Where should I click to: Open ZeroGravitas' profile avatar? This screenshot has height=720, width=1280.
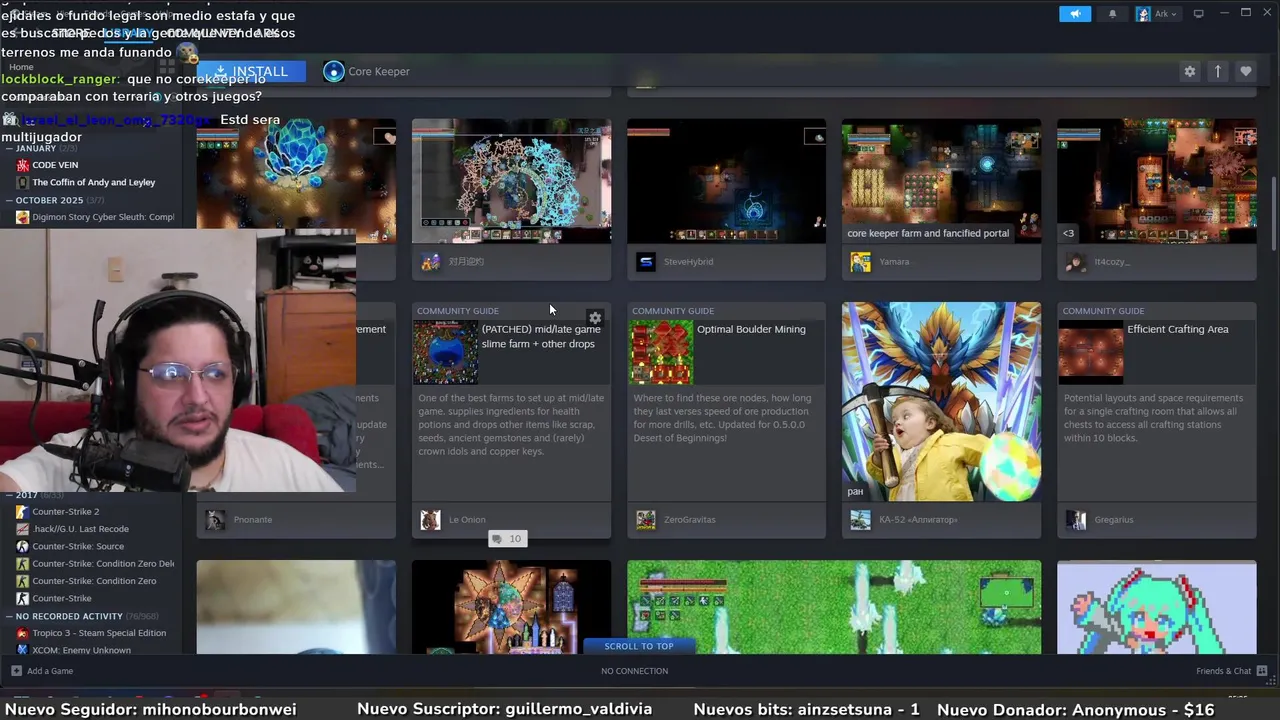(646, 520)
